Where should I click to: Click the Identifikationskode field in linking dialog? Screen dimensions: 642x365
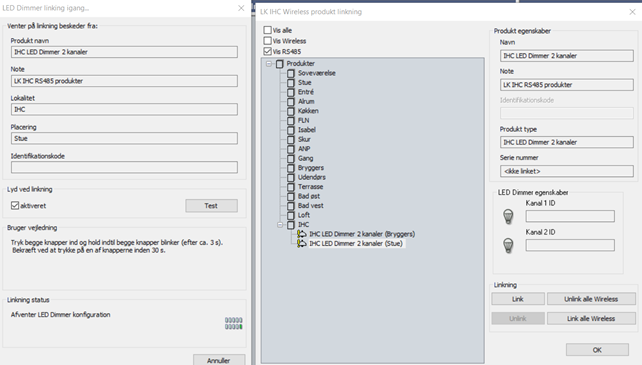pos(124,167)
